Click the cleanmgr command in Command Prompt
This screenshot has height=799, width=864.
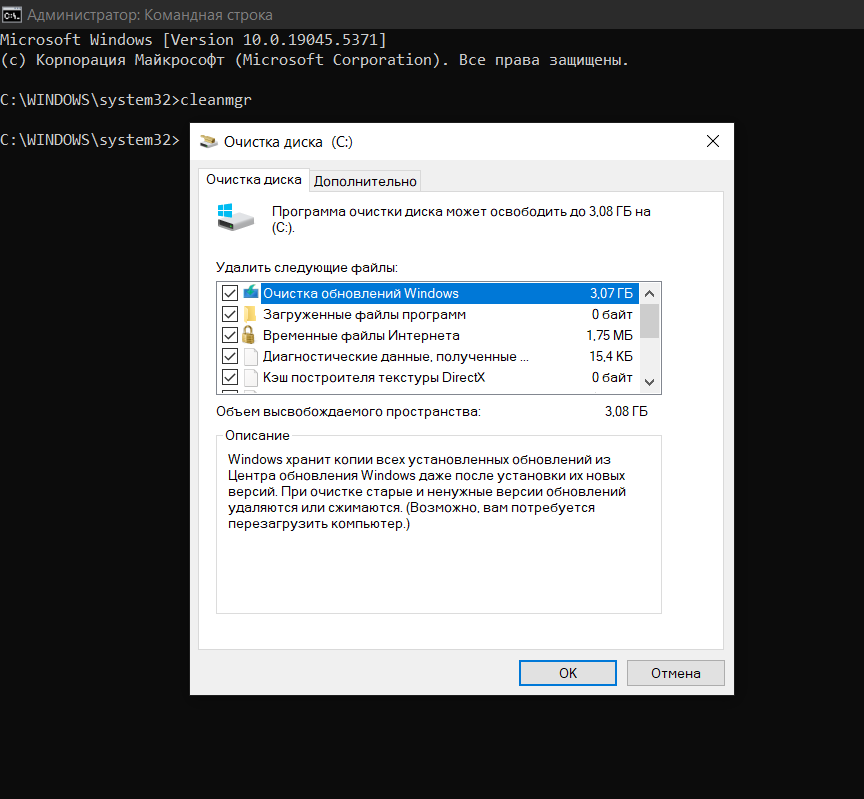coord(216,100)
